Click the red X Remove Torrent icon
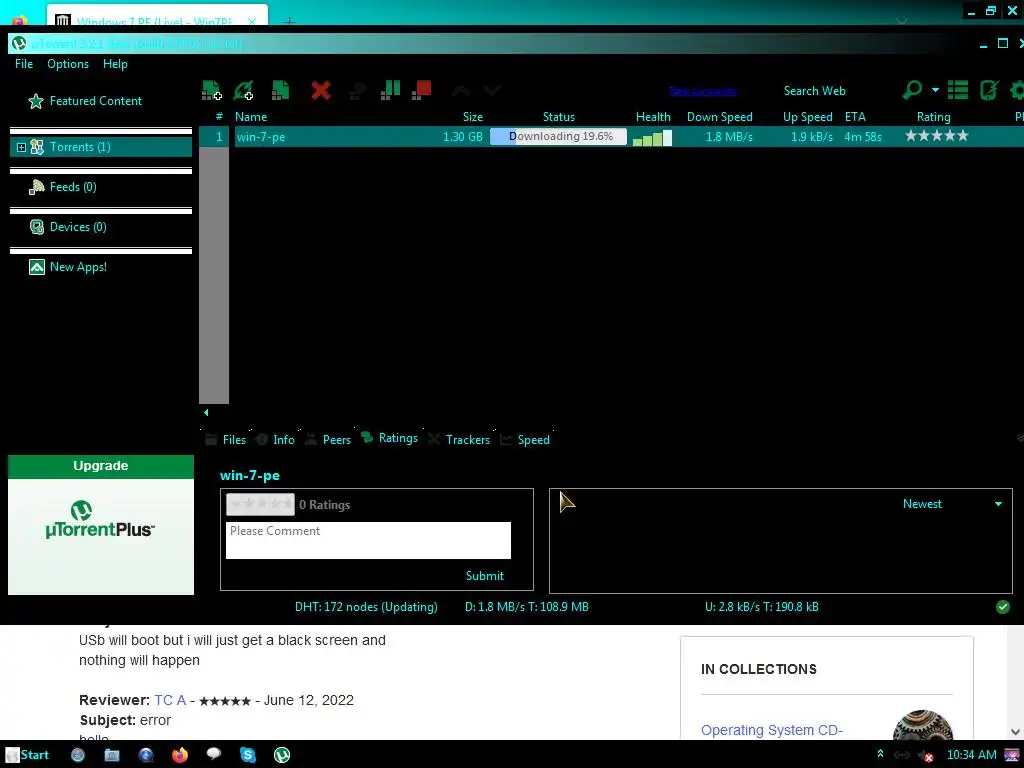 (x=321, y=90)
